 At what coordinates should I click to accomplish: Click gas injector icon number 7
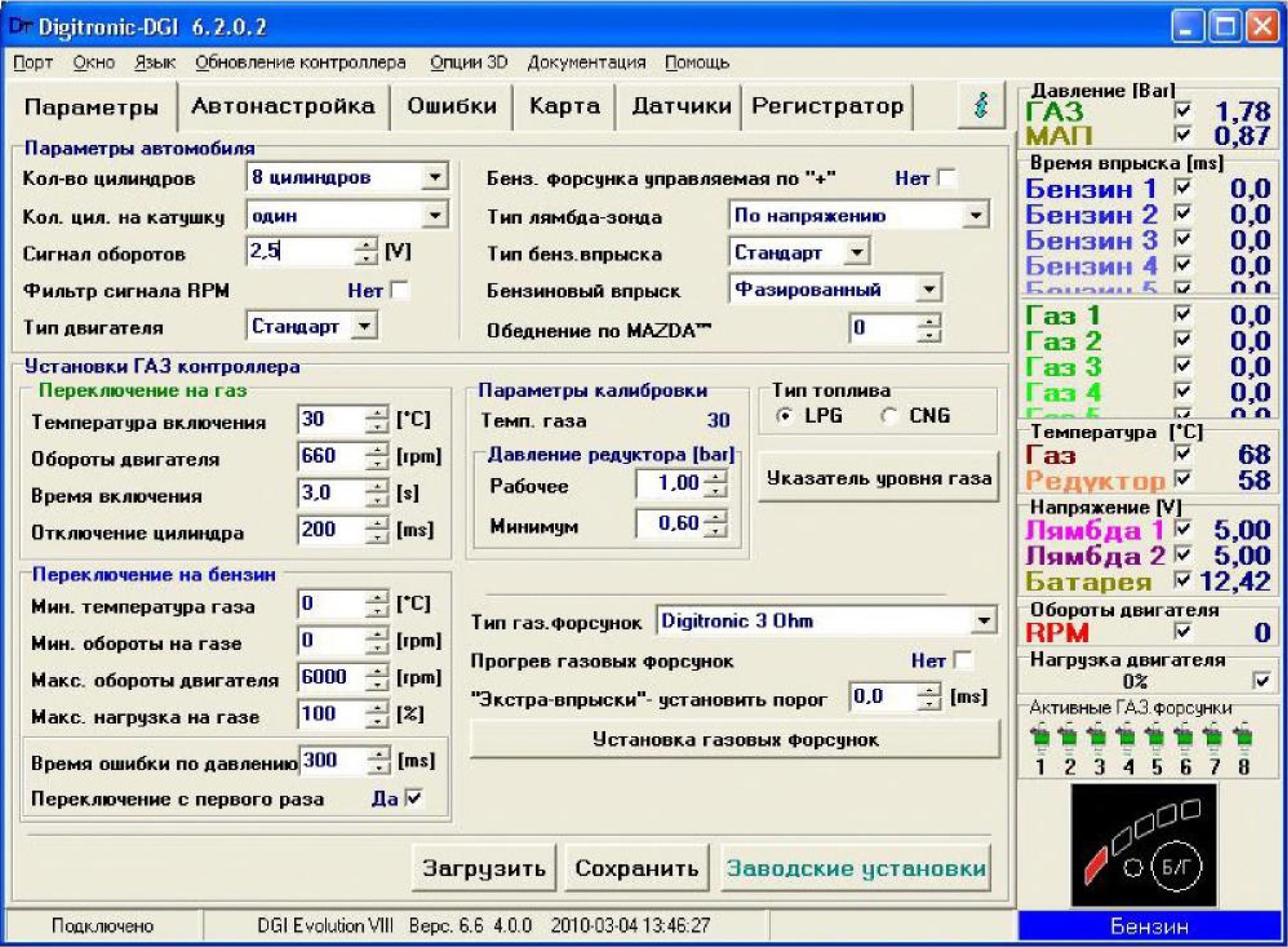point(1214,738)
